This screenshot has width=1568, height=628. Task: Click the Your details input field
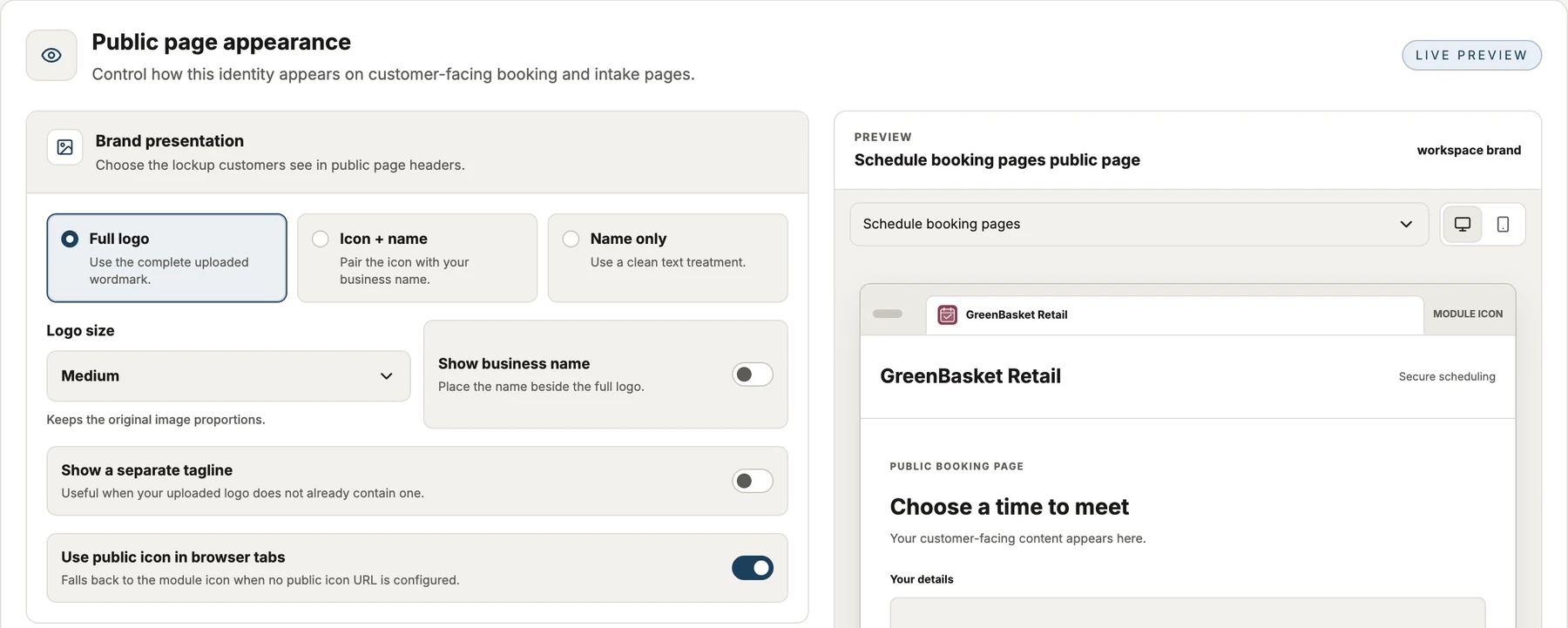click(1187, 612)
